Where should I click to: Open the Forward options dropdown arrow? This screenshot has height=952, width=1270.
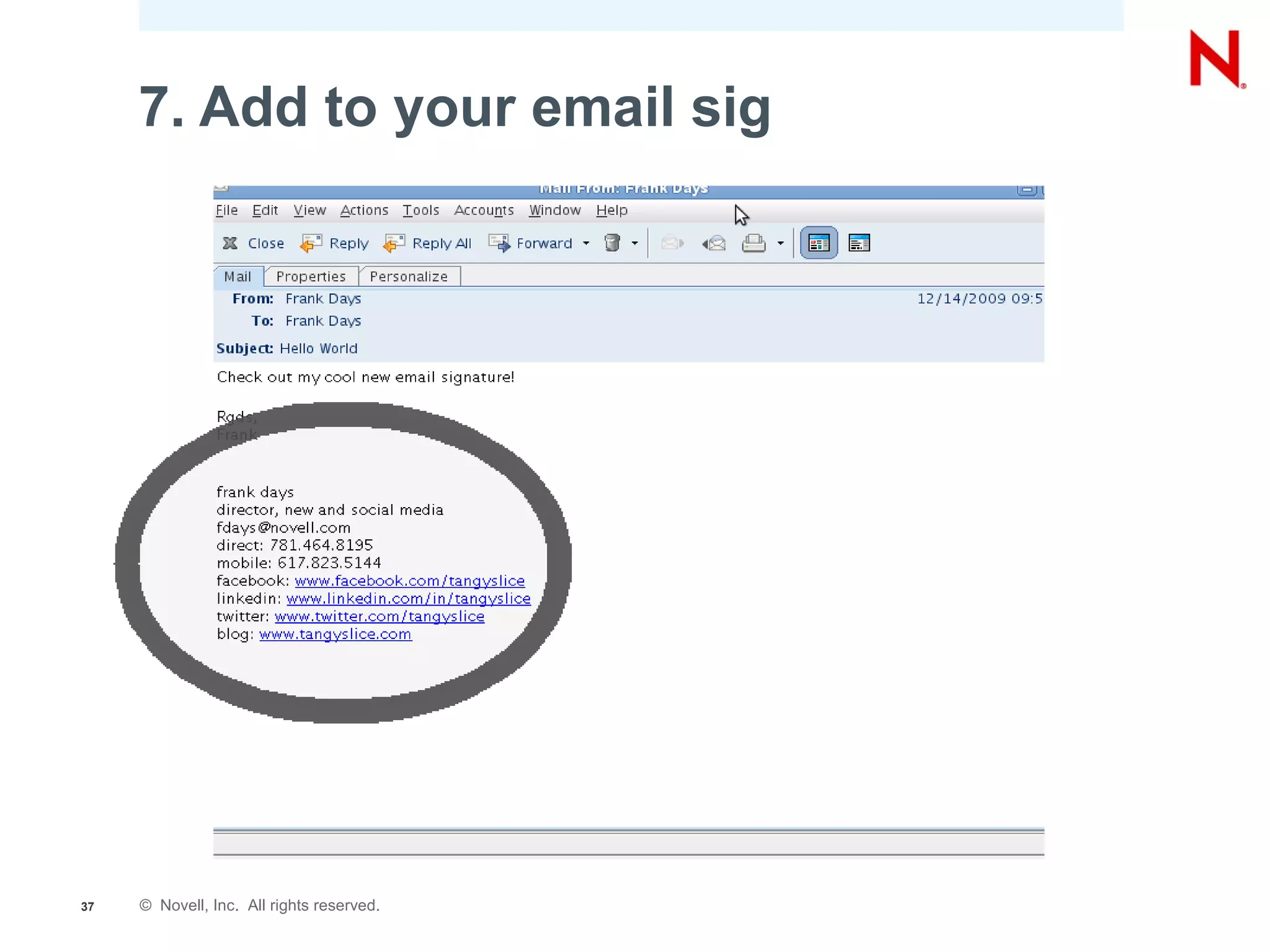pyautogui.click(x=586, y=243)
